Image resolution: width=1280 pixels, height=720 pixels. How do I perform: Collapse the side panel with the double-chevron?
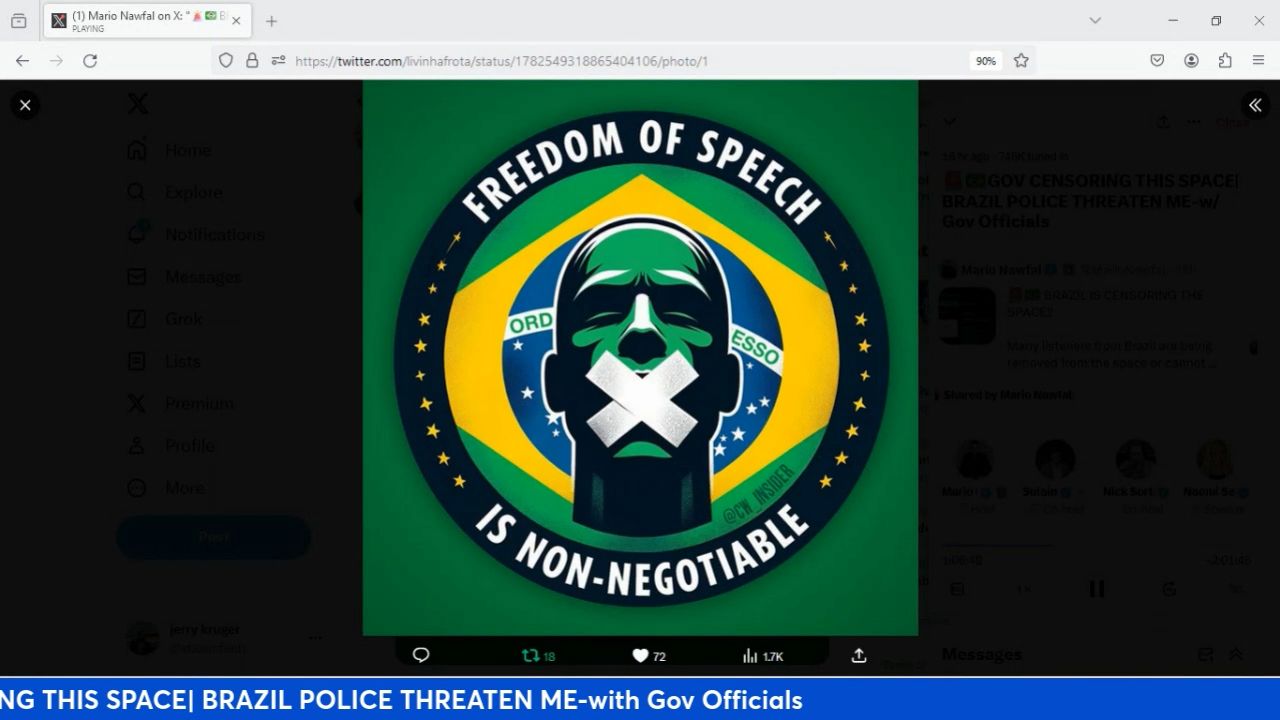click(1255, 105)
